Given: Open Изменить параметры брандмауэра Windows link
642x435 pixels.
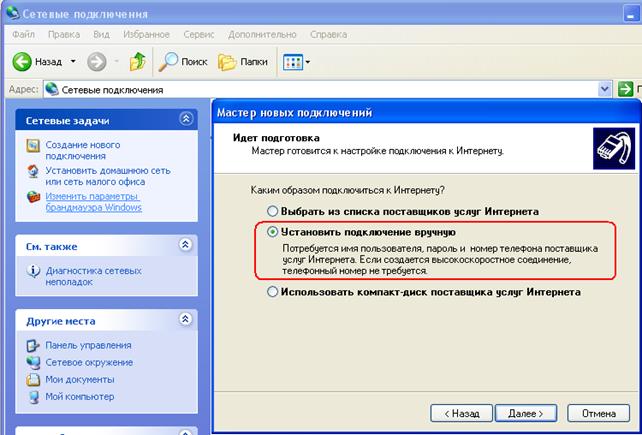Looking at the screenshot, I should coord(93,202).
